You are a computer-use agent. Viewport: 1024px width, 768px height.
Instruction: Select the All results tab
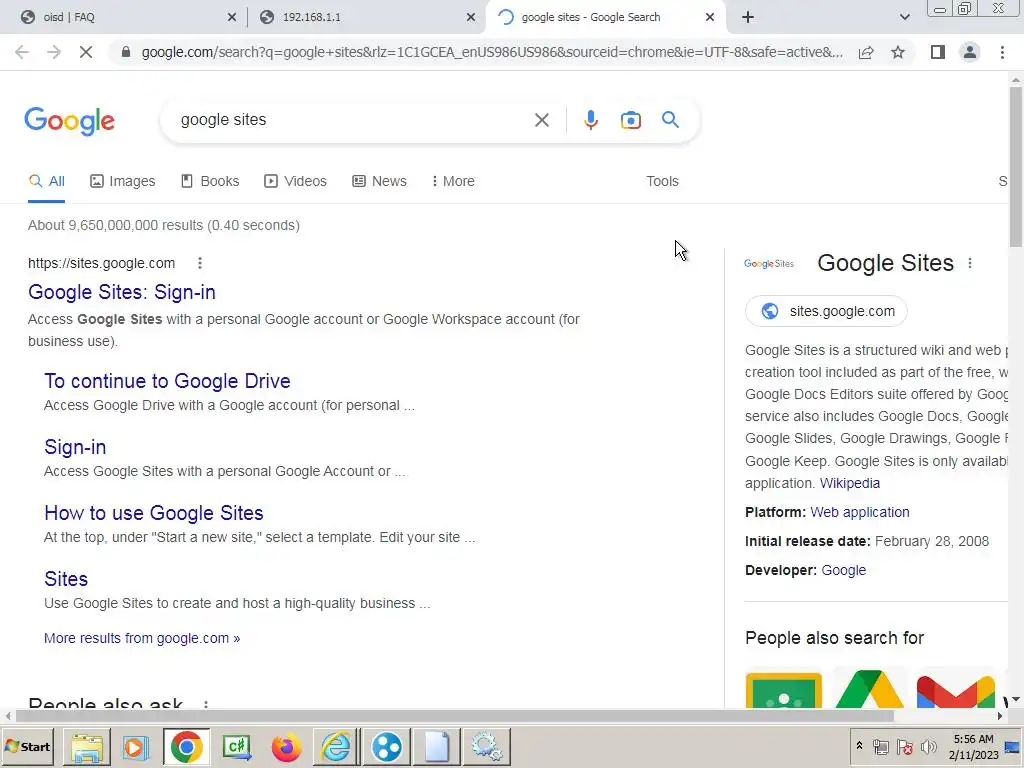pyautogui.click(x=46, y=182)
